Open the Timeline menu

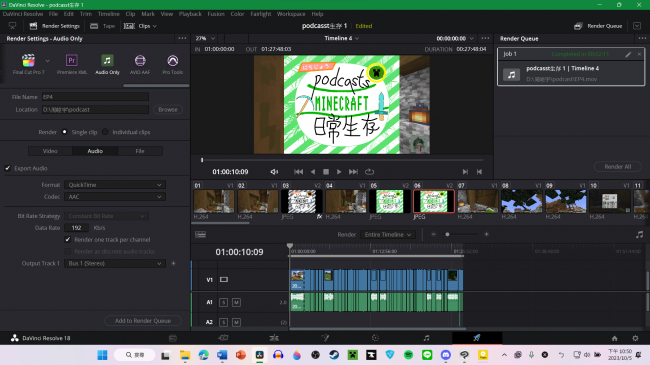tap(108, 14)
